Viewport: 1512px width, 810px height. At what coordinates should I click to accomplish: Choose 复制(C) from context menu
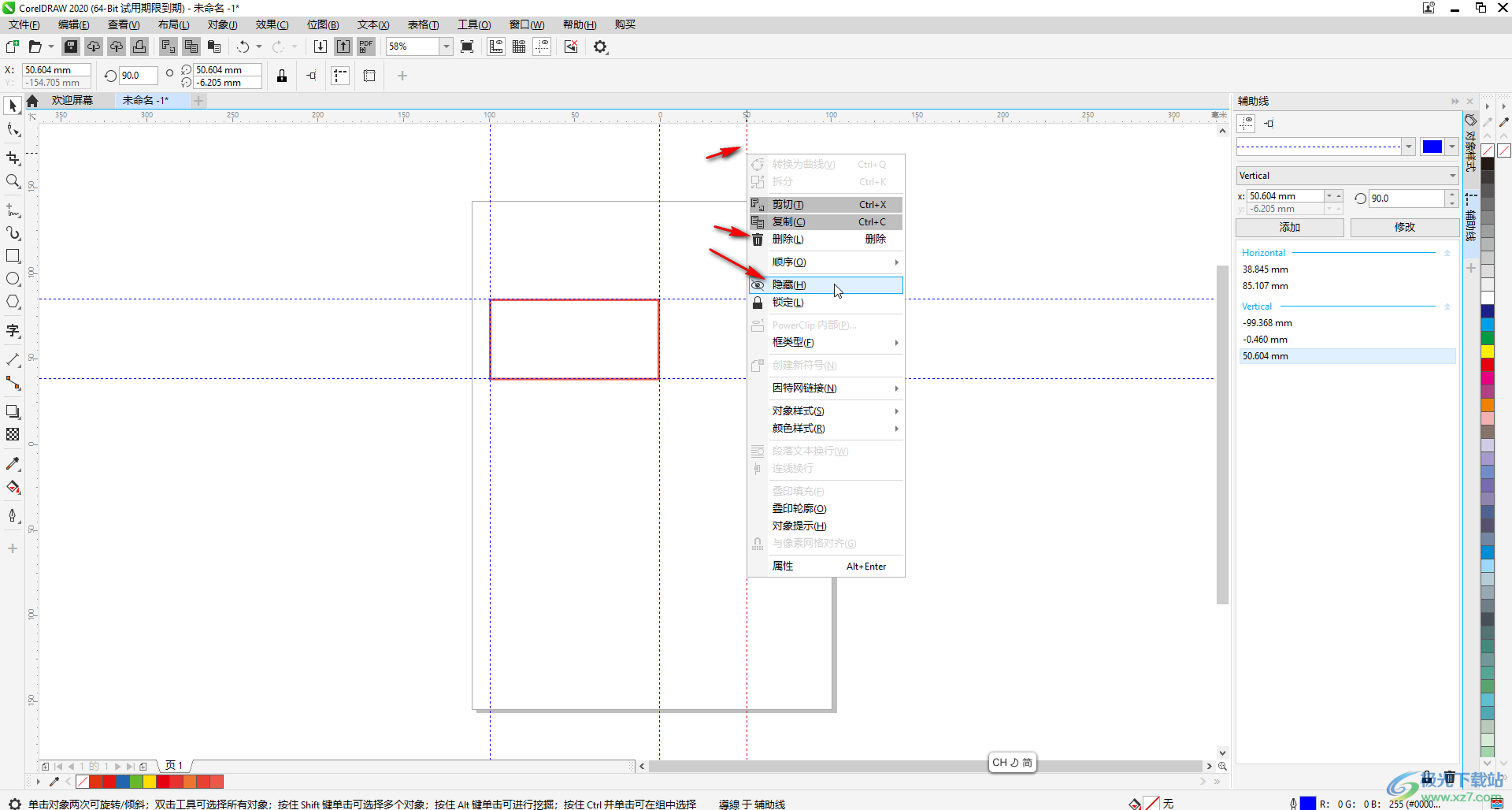click(x=825, y=221)
